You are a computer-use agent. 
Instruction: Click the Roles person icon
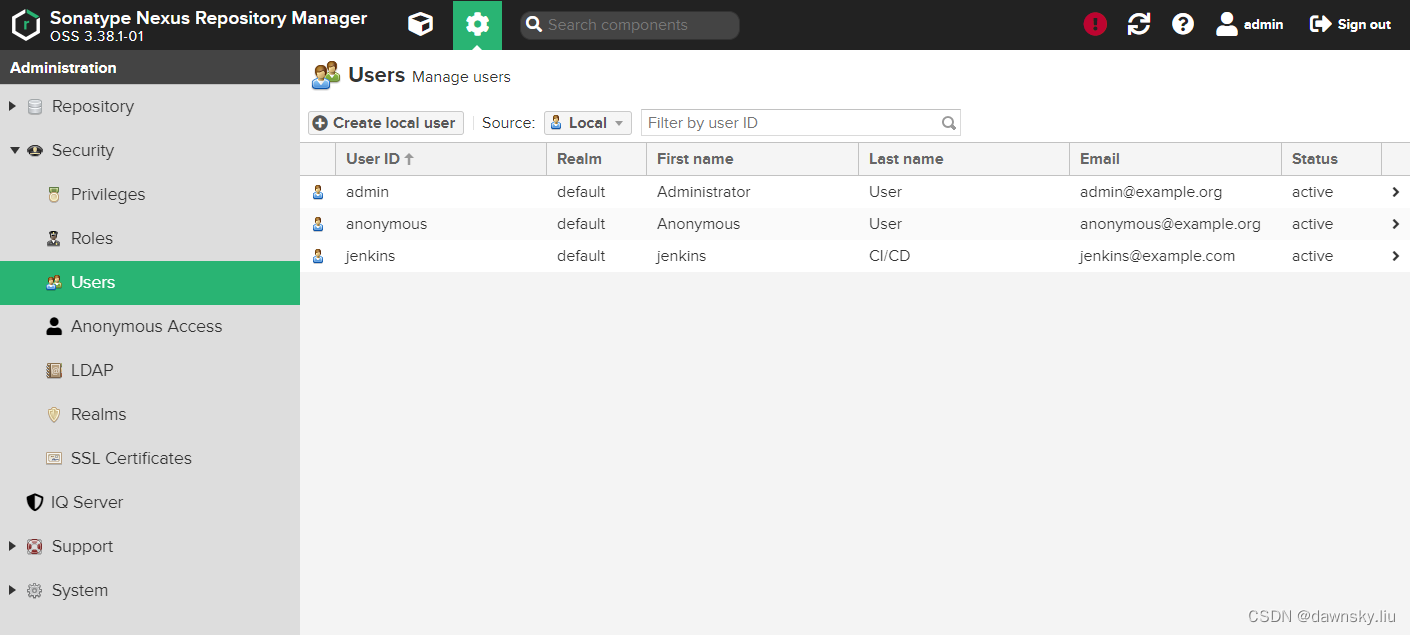pos(54,238)
